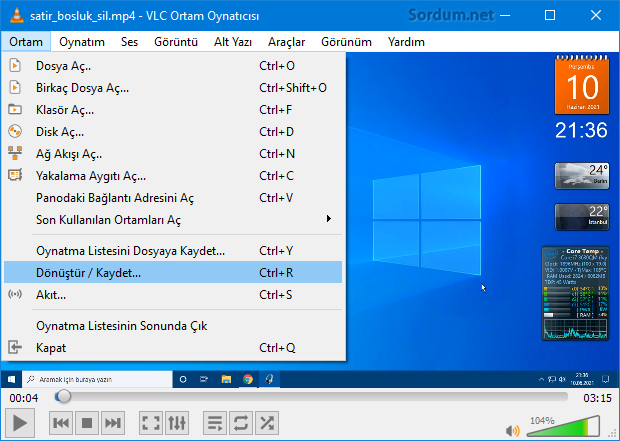Click the Disk Aç disc icon
Screen dimensions: 620x441
pos(15,131)
